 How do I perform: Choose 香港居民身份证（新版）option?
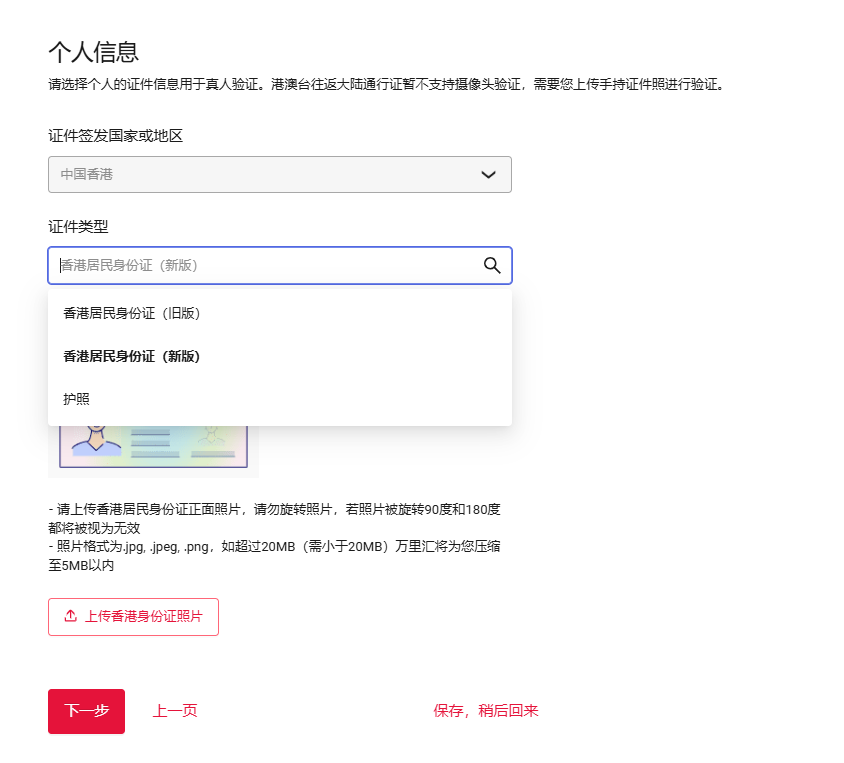click(x=132, y=356)
